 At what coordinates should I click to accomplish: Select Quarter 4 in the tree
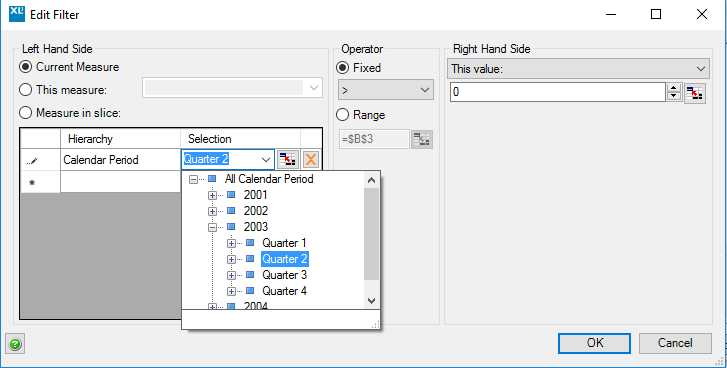coord(284,291)
